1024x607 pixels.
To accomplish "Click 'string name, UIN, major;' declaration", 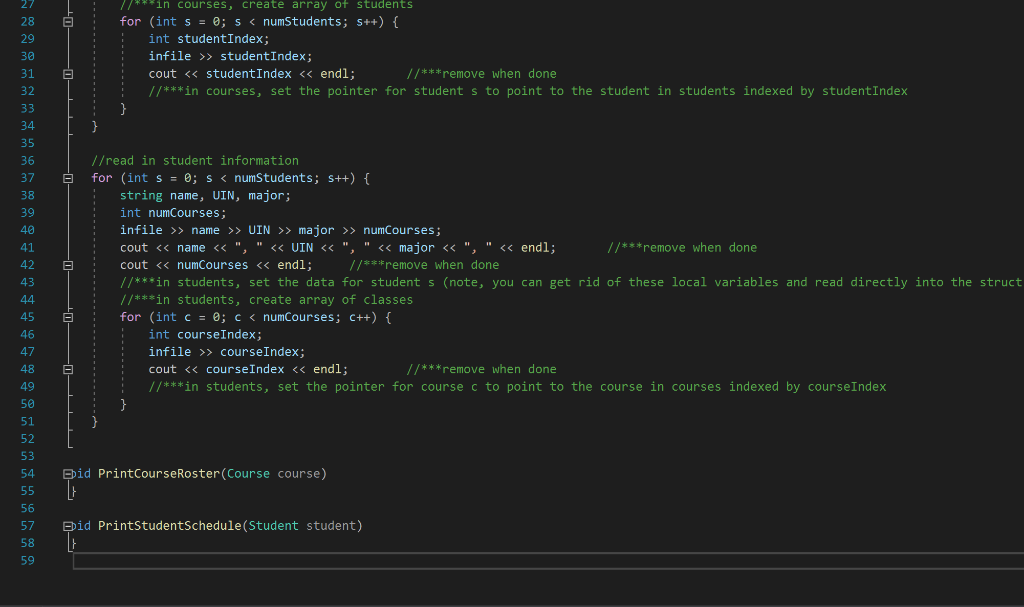I will point(206,195).
